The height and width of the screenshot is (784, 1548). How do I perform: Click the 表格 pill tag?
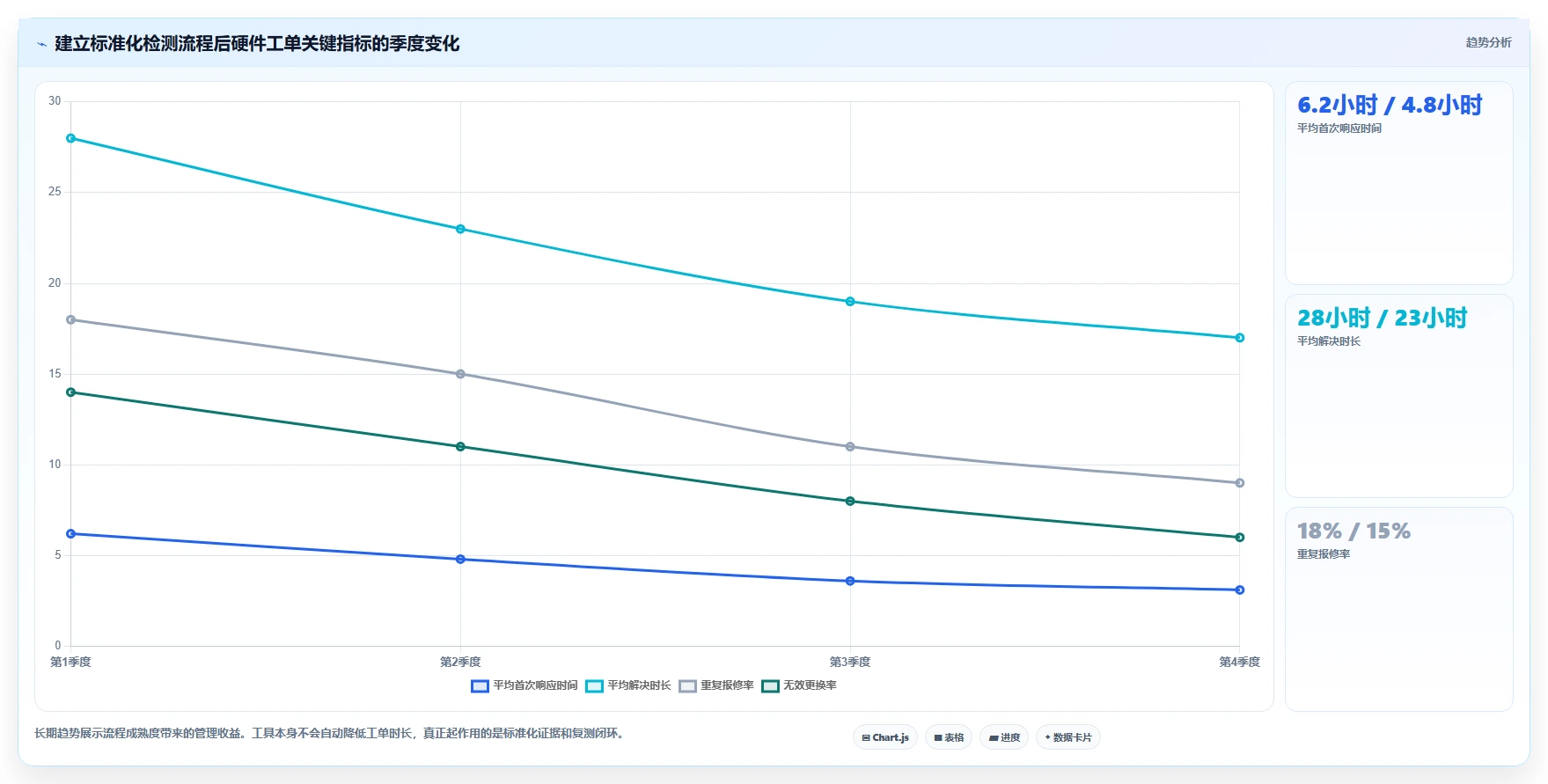[x=949, y=737]
